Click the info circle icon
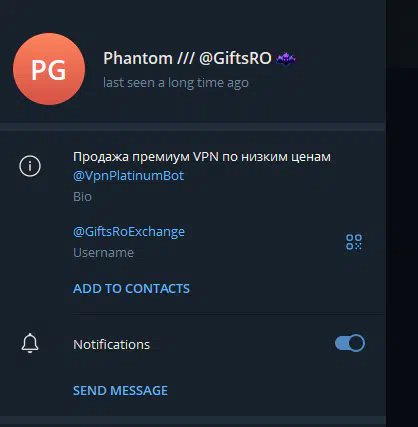This screenshot has height=427, width=418. coord(30,166)
